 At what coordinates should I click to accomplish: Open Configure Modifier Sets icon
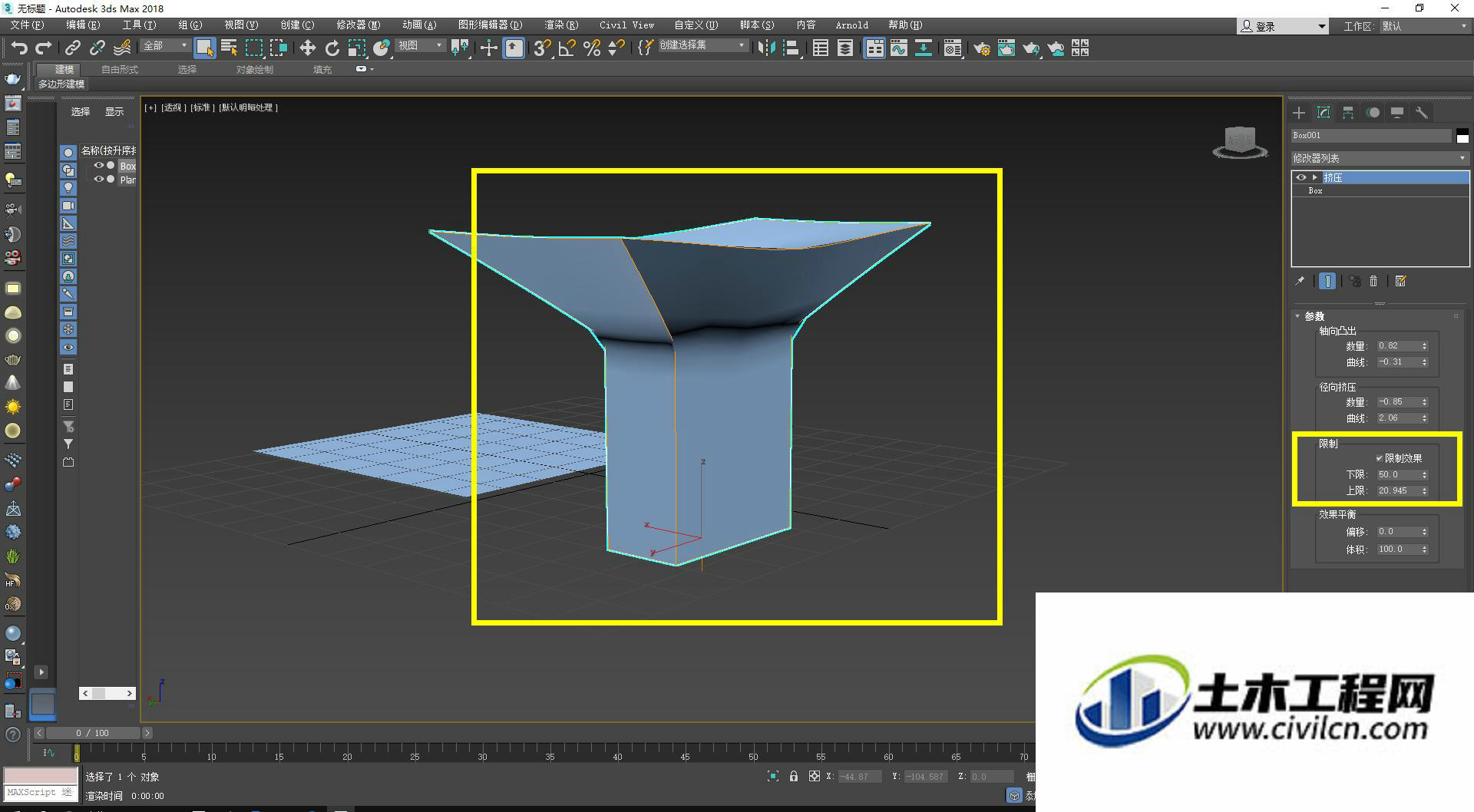pyautogui.click(x=1401, y=282)
